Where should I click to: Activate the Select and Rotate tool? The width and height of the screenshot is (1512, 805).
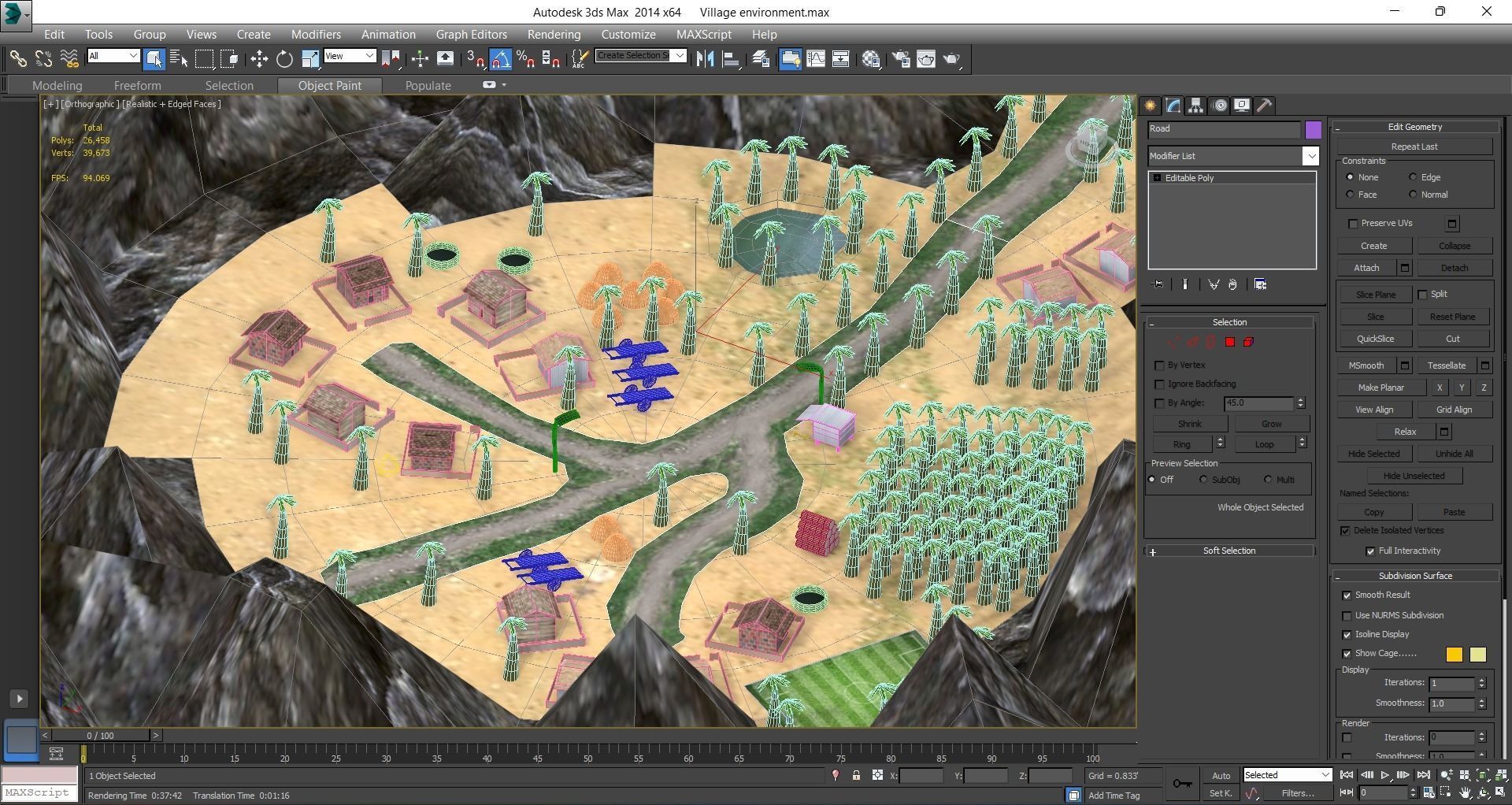[x=284, y=59]
